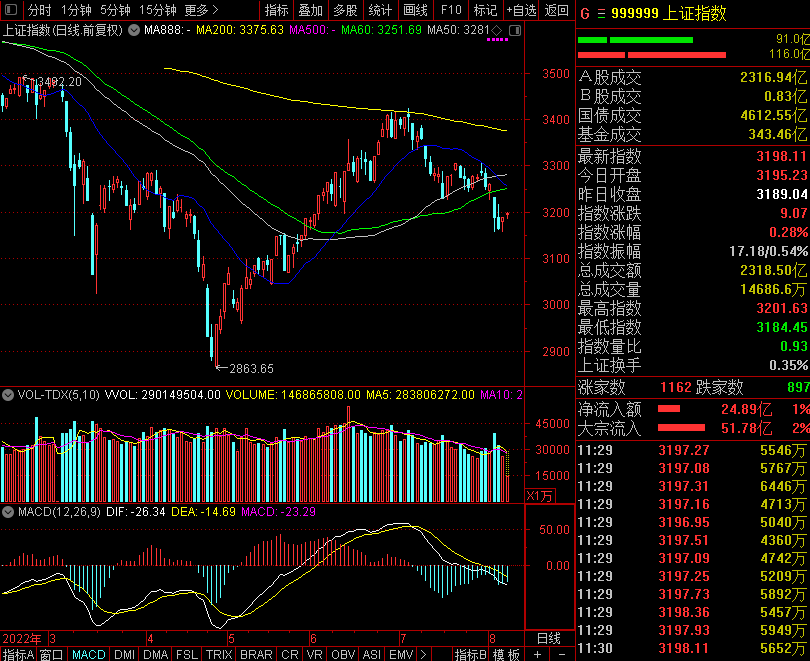Click the square panel icon after MA50
This screenshot has height=661, width=810.
click(x=515, y=30)
